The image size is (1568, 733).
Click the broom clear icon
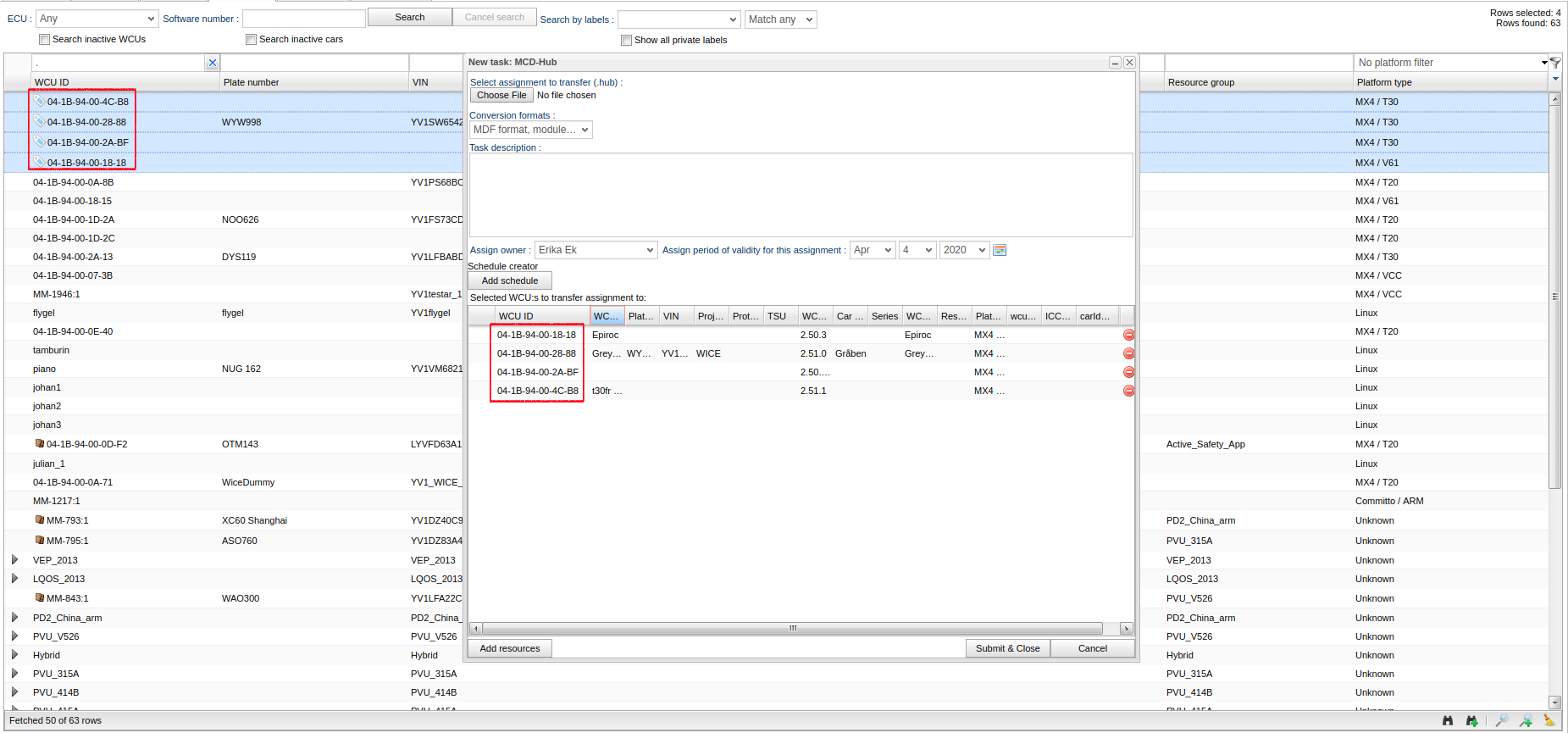click(x=1549, y=720)
